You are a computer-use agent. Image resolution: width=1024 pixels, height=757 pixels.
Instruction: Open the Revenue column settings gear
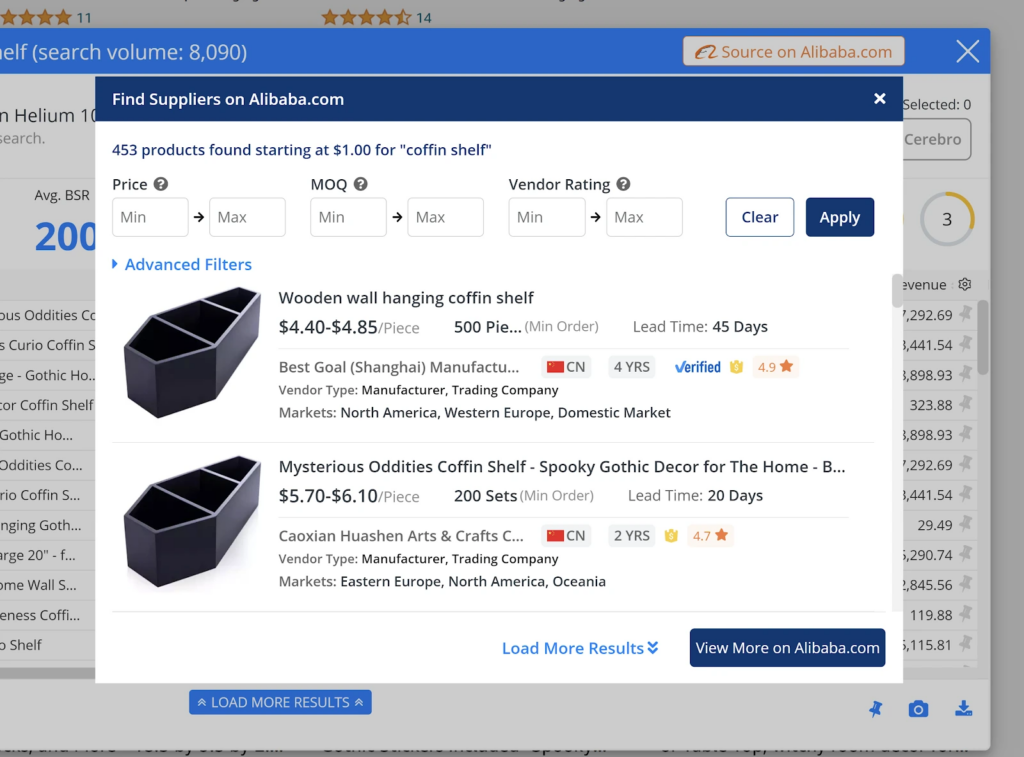[x=964, y=284]
